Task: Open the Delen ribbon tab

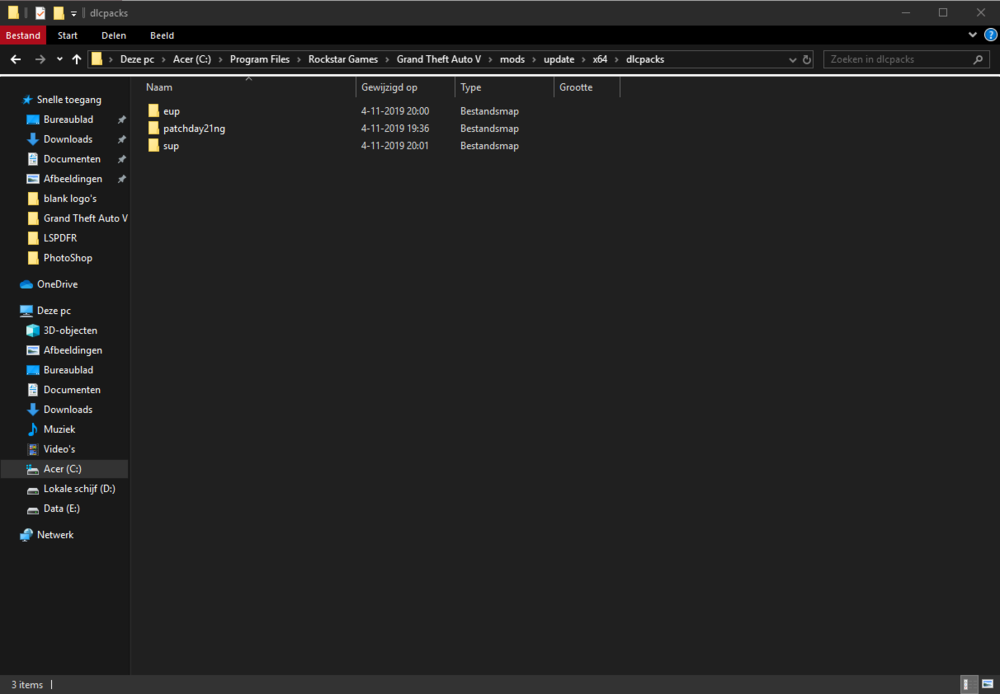Action: [x=114, y=36]
